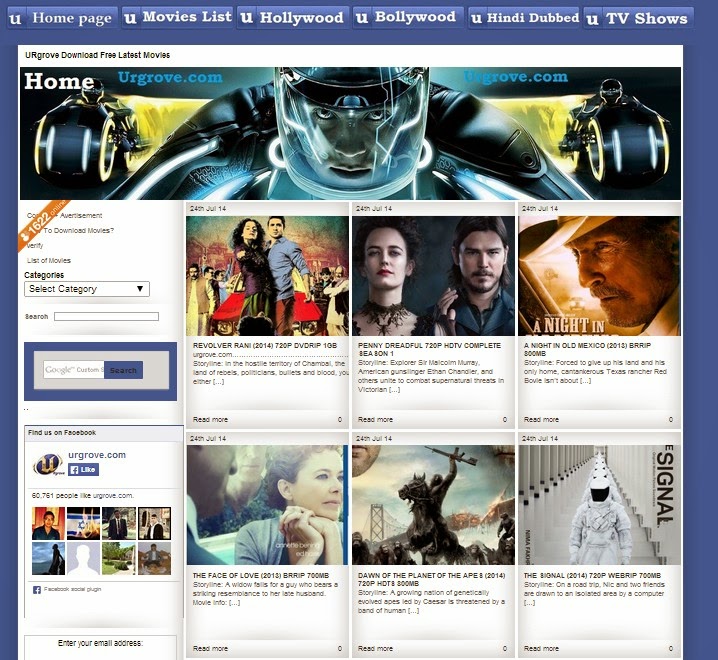718x660 pixels.
Task: Click Read more under The Signal
Action: click(x=541, y=649)
